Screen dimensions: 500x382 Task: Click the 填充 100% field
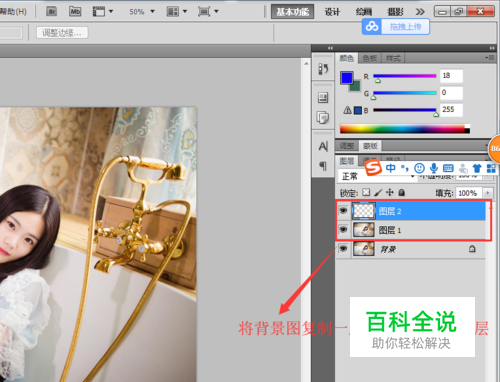[x=469, y=193]
